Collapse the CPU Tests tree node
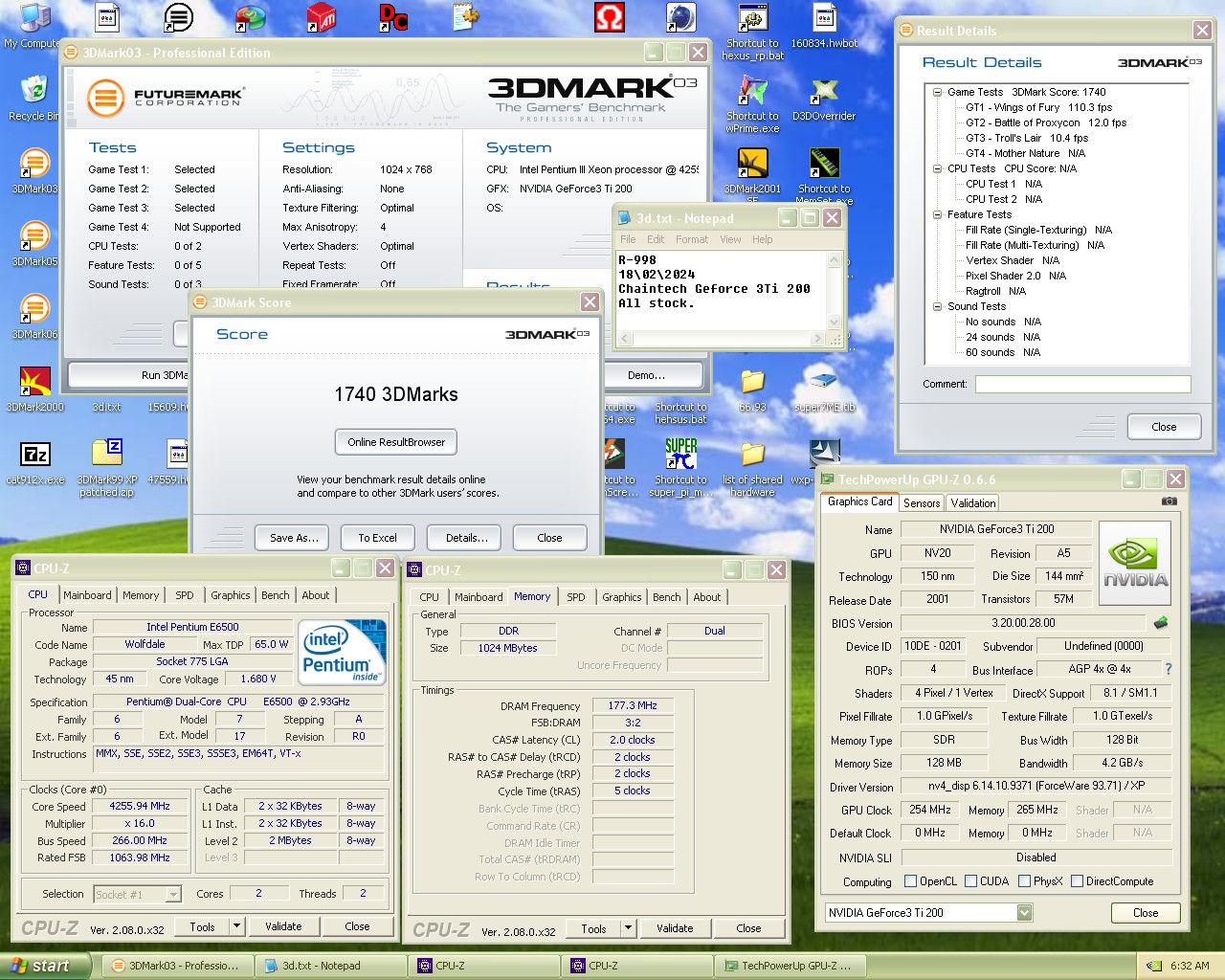Screen dimensions: 1225x980 [938, 168]
